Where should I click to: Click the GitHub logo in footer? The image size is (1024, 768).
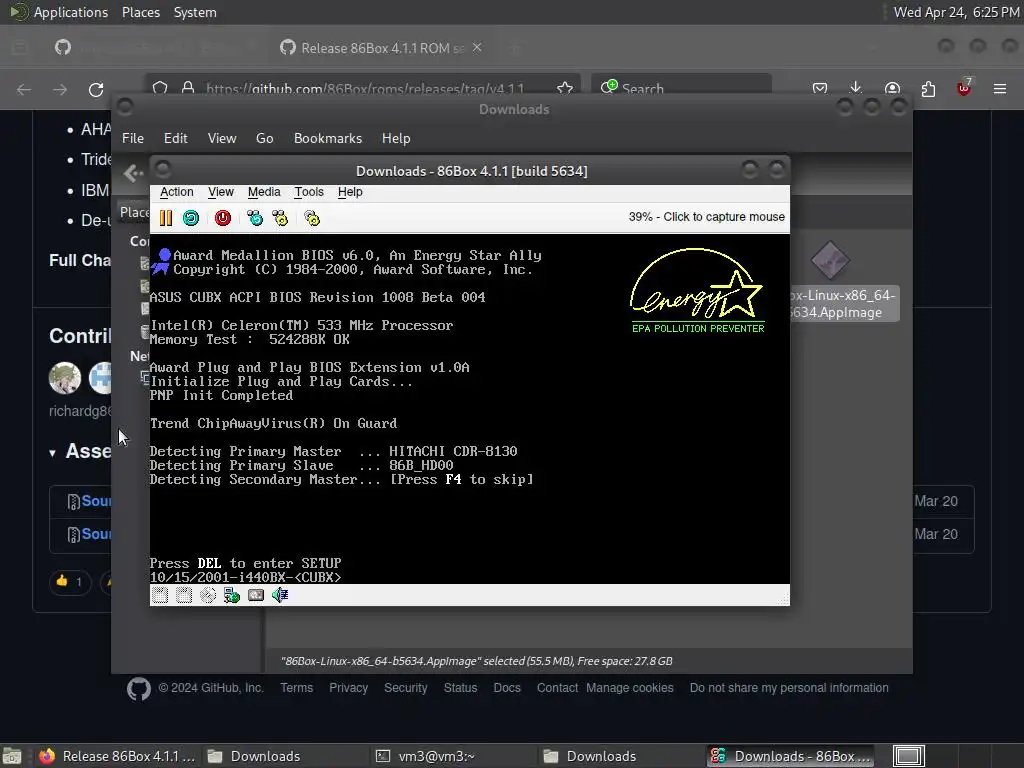(x=138, y=688)
